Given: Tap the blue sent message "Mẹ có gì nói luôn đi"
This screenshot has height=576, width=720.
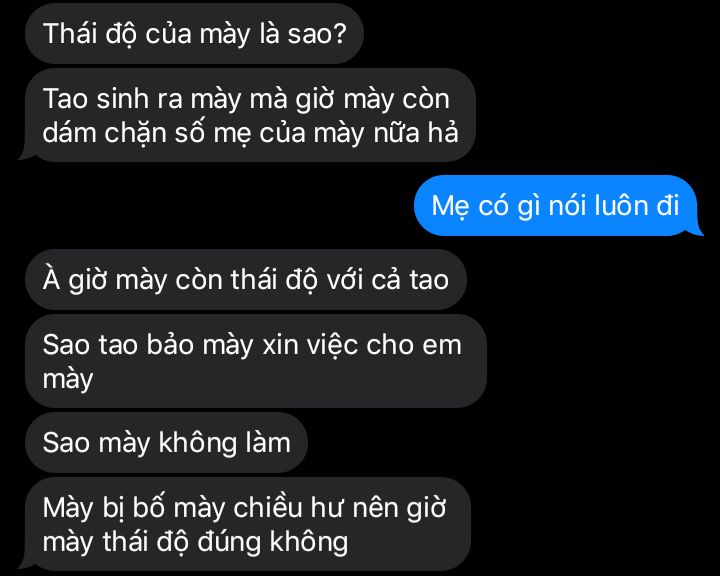Looking at the screenshot, I should pyautogui.click(x=558, y=205).
